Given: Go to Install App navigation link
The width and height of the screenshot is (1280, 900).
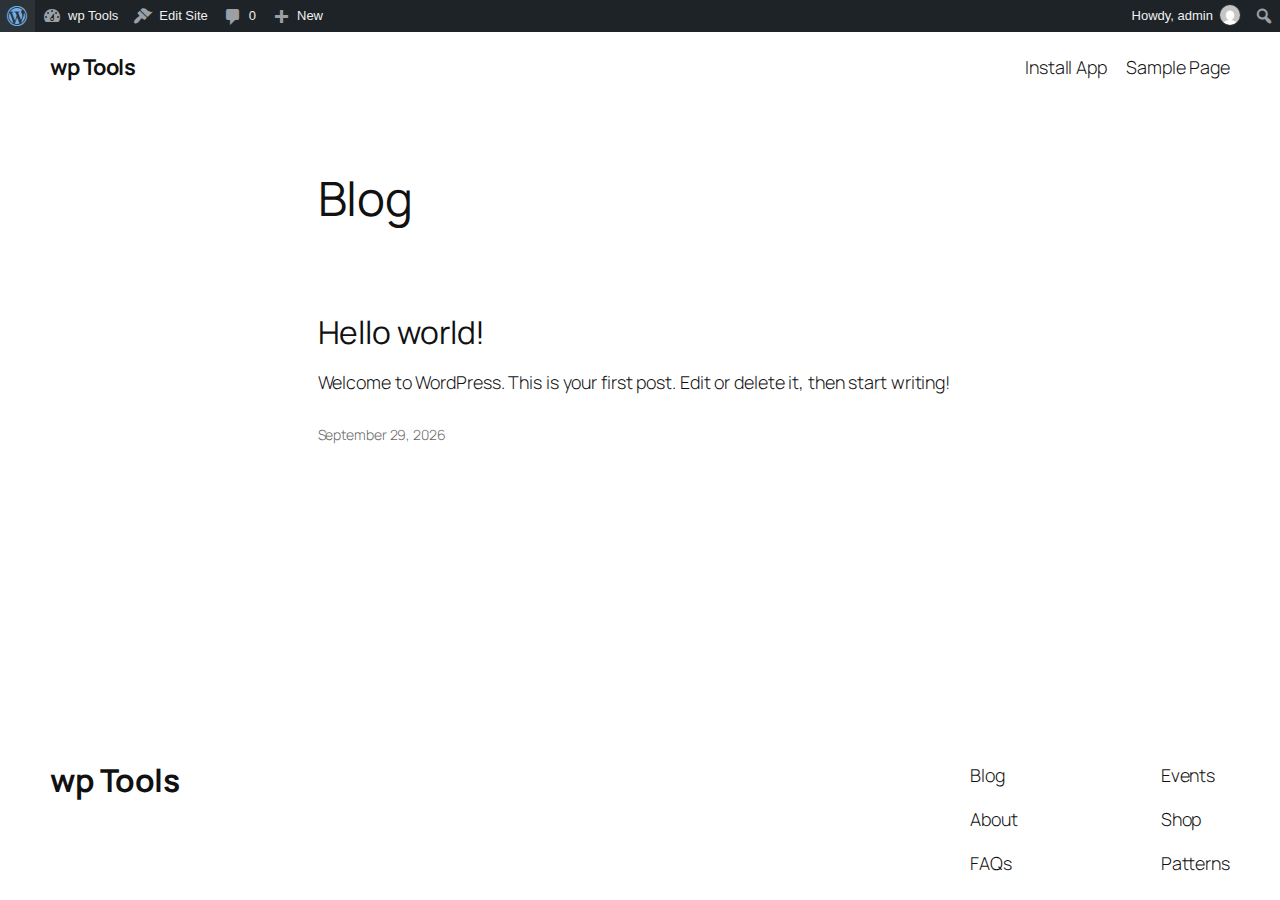Looking at the screenshot, I should click(1066, 68).
